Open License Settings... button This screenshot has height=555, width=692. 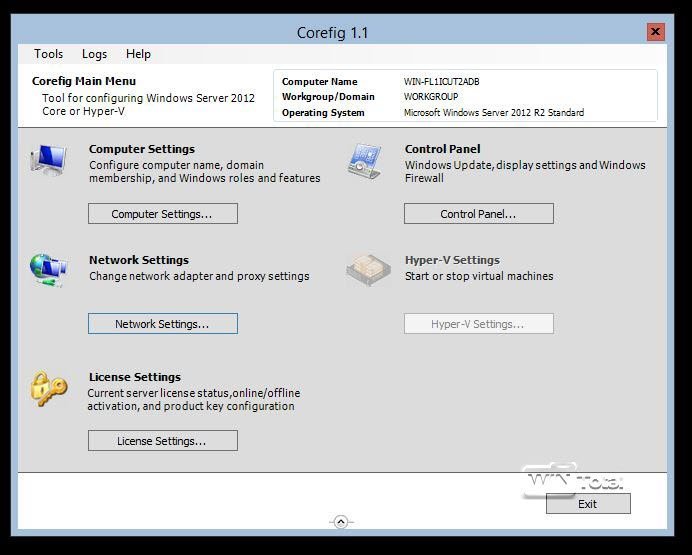[x=163, y=440]
